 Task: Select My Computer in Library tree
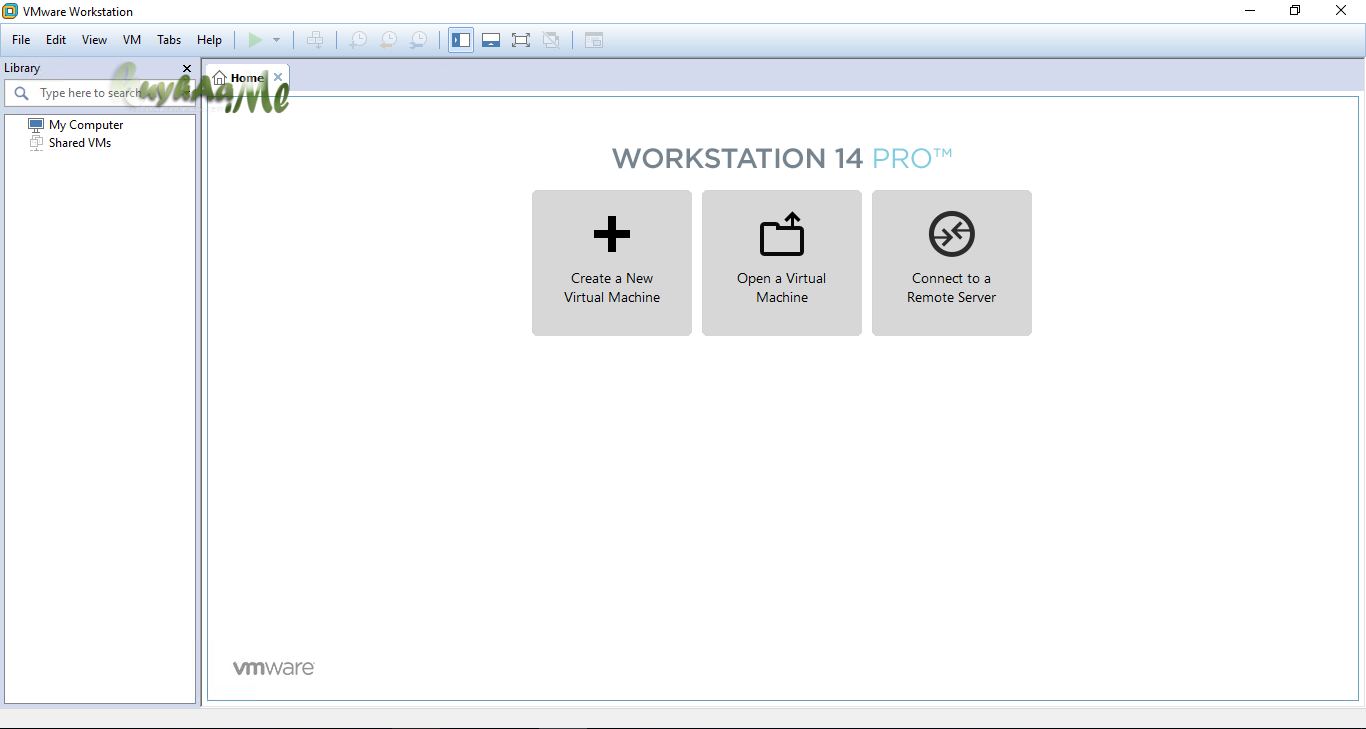(x=76, y=125)
